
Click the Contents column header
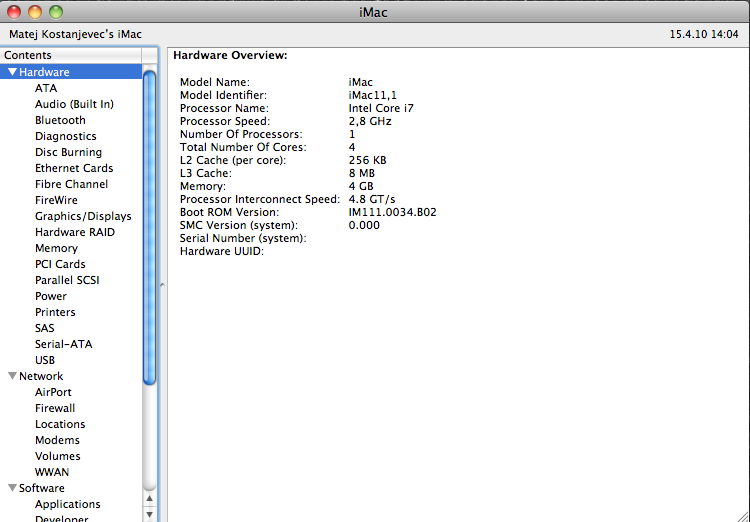coord(71,55)
